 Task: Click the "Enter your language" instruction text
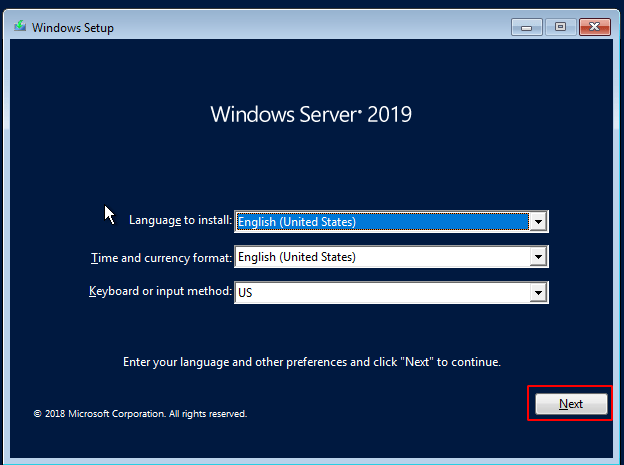click(312, 362)
